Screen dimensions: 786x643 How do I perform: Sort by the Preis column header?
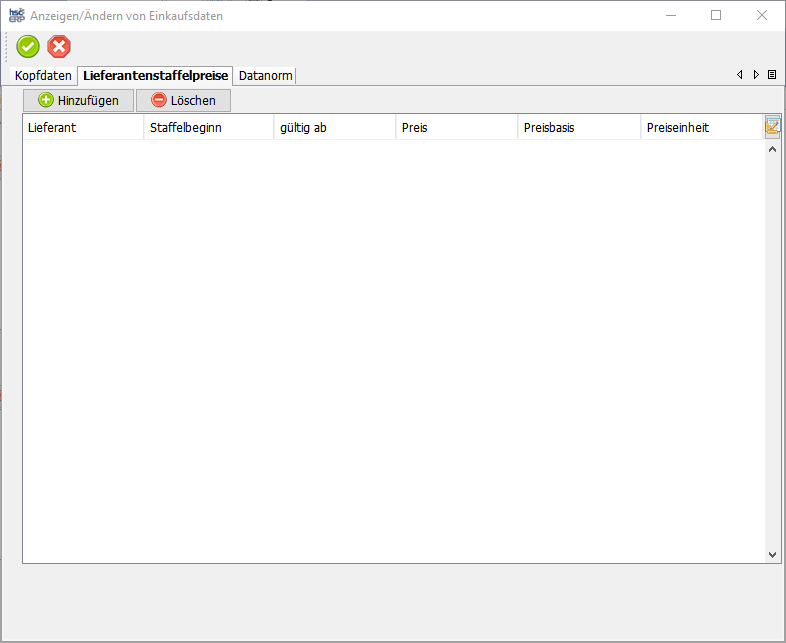[456, 128]
